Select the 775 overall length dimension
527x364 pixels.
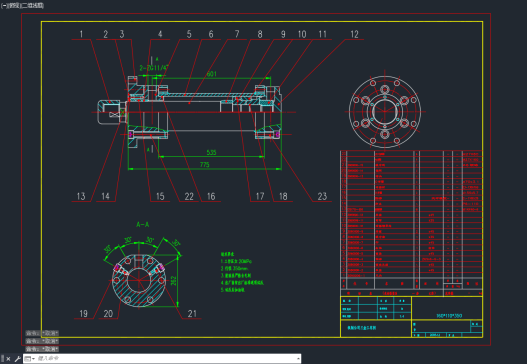pos(205,164)
